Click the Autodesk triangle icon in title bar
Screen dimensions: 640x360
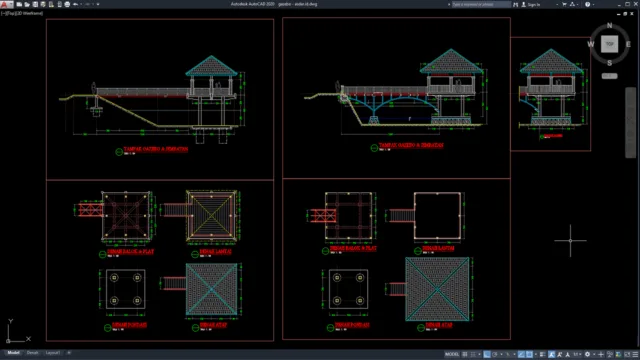[572, 4]
